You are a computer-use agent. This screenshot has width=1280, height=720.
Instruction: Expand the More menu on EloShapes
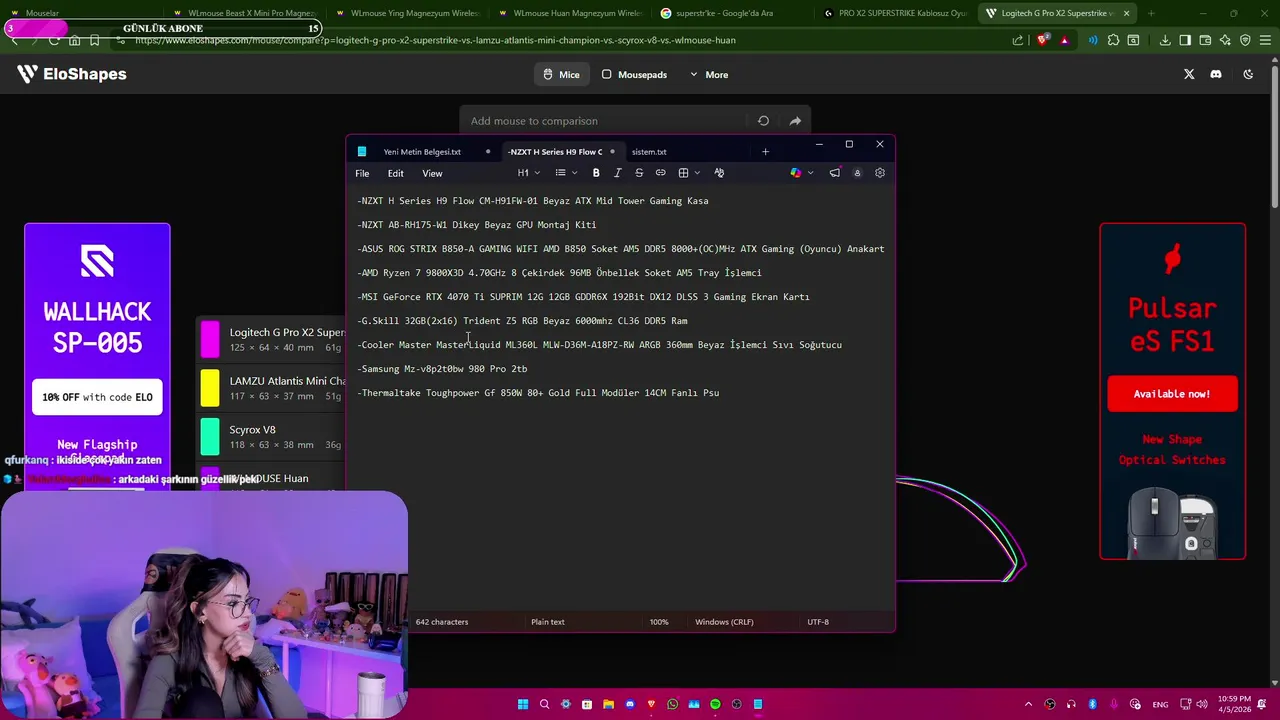coord(709,75)
